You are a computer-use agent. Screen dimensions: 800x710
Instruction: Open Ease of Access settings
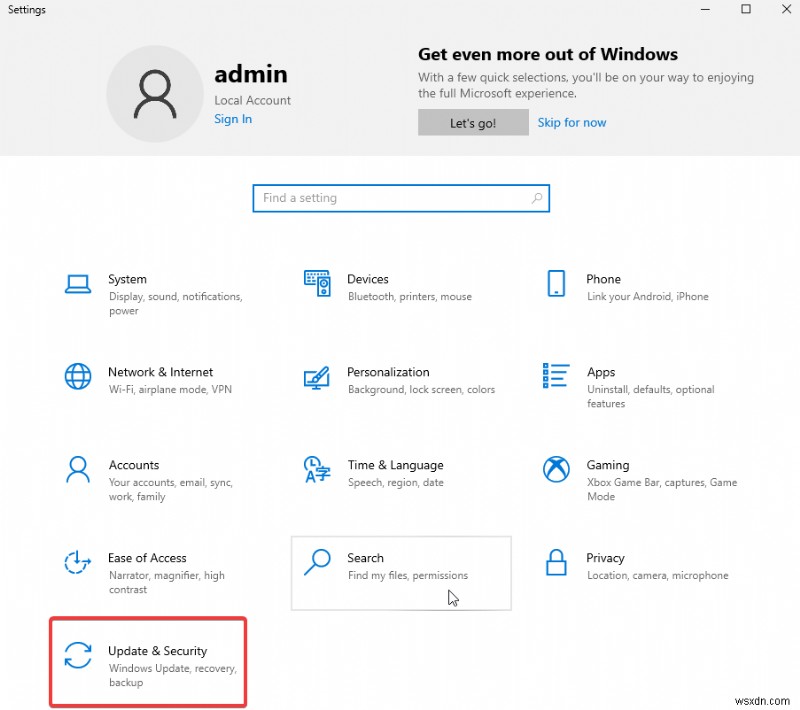[78, 563]
